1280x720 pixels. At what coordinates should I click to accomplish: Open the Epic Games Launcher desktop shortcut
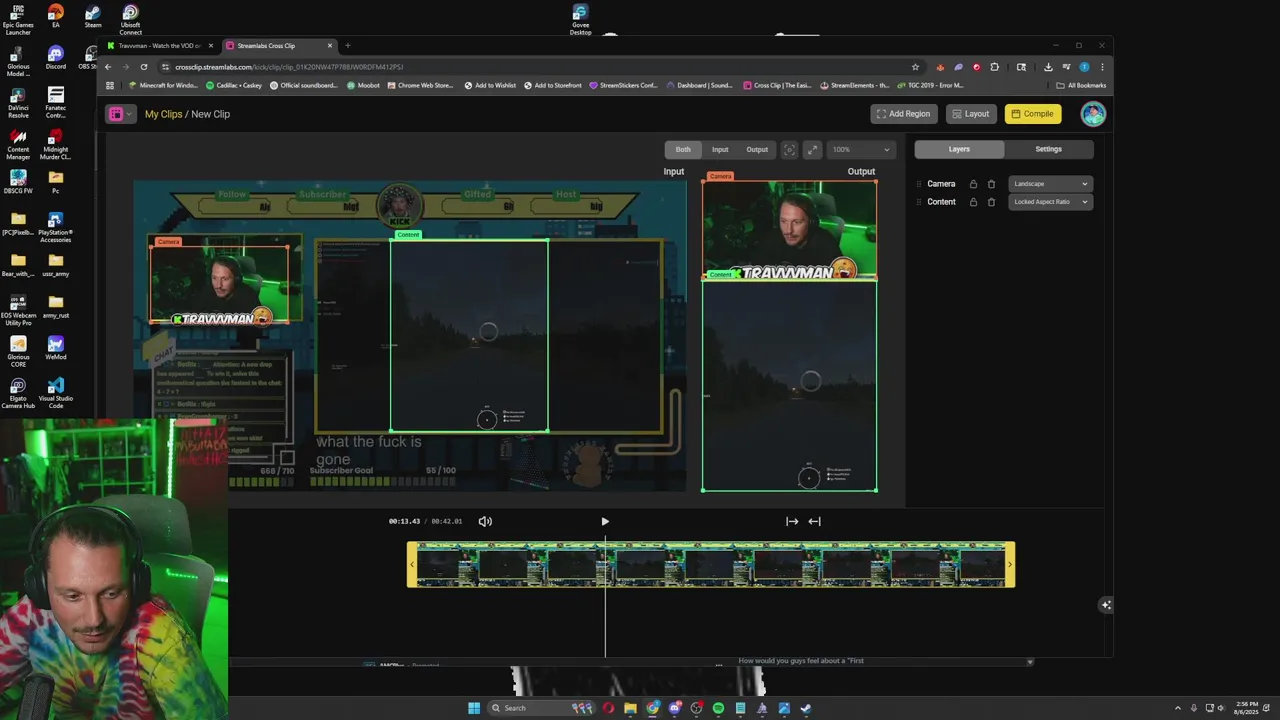point(18,20)
